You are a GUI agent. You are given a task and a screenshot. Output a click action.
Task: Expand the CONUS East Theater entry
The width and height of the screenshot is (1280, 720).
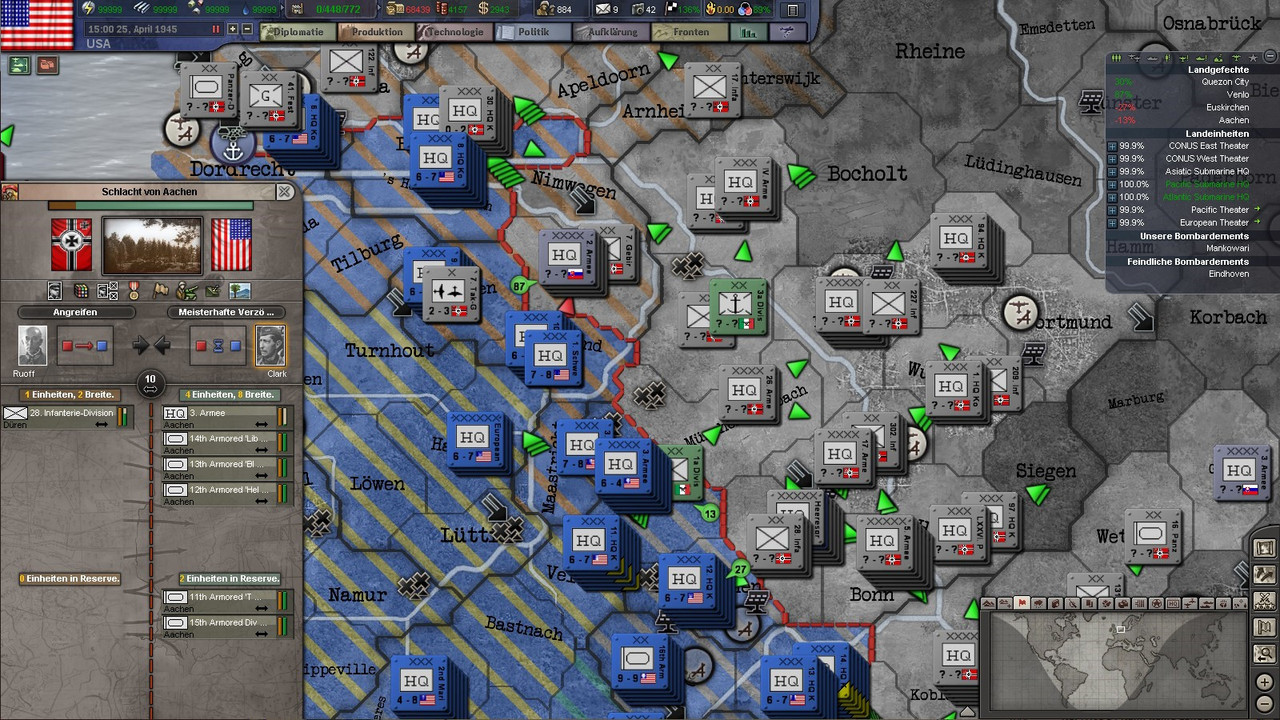(x=1113, y=146)
